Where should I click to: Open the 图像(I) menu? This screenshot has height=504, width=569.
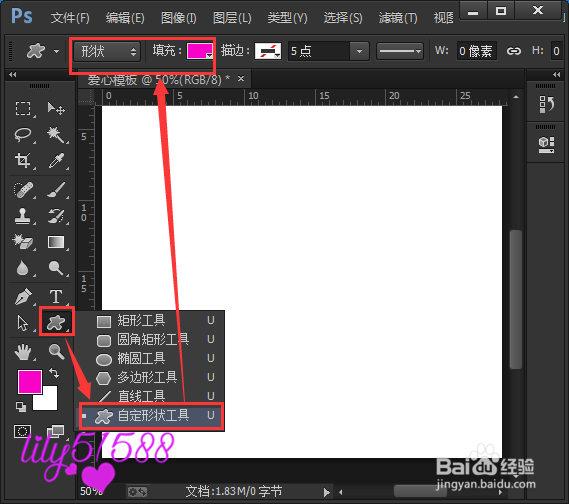coord(179,17)
